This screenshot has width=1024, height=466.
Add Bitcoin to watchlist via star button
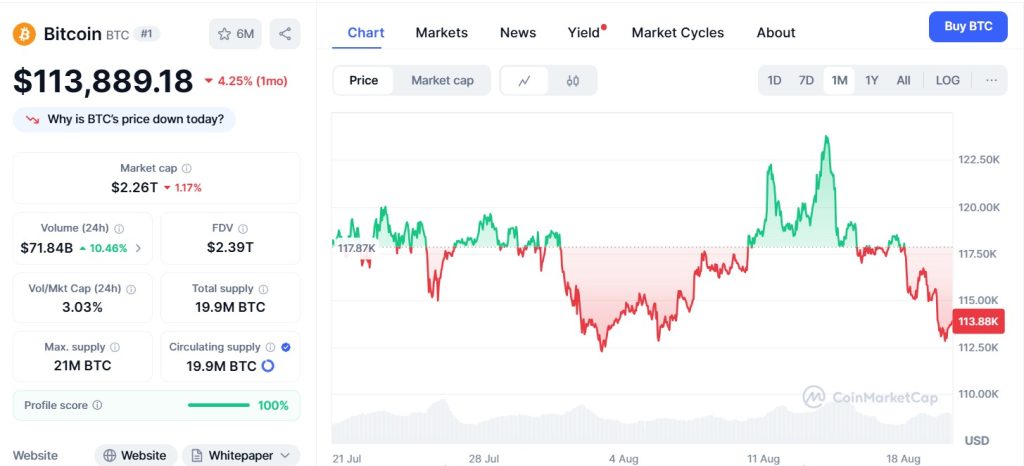[235, 34]
